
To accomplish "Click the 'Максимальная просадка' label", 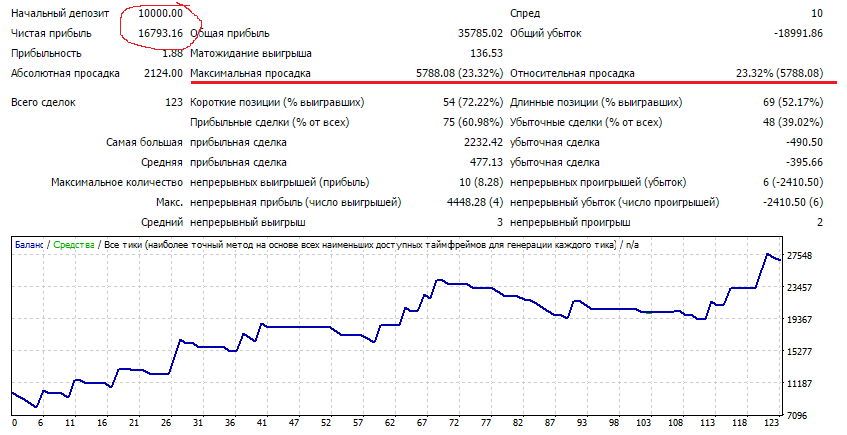I will [251, 73].
